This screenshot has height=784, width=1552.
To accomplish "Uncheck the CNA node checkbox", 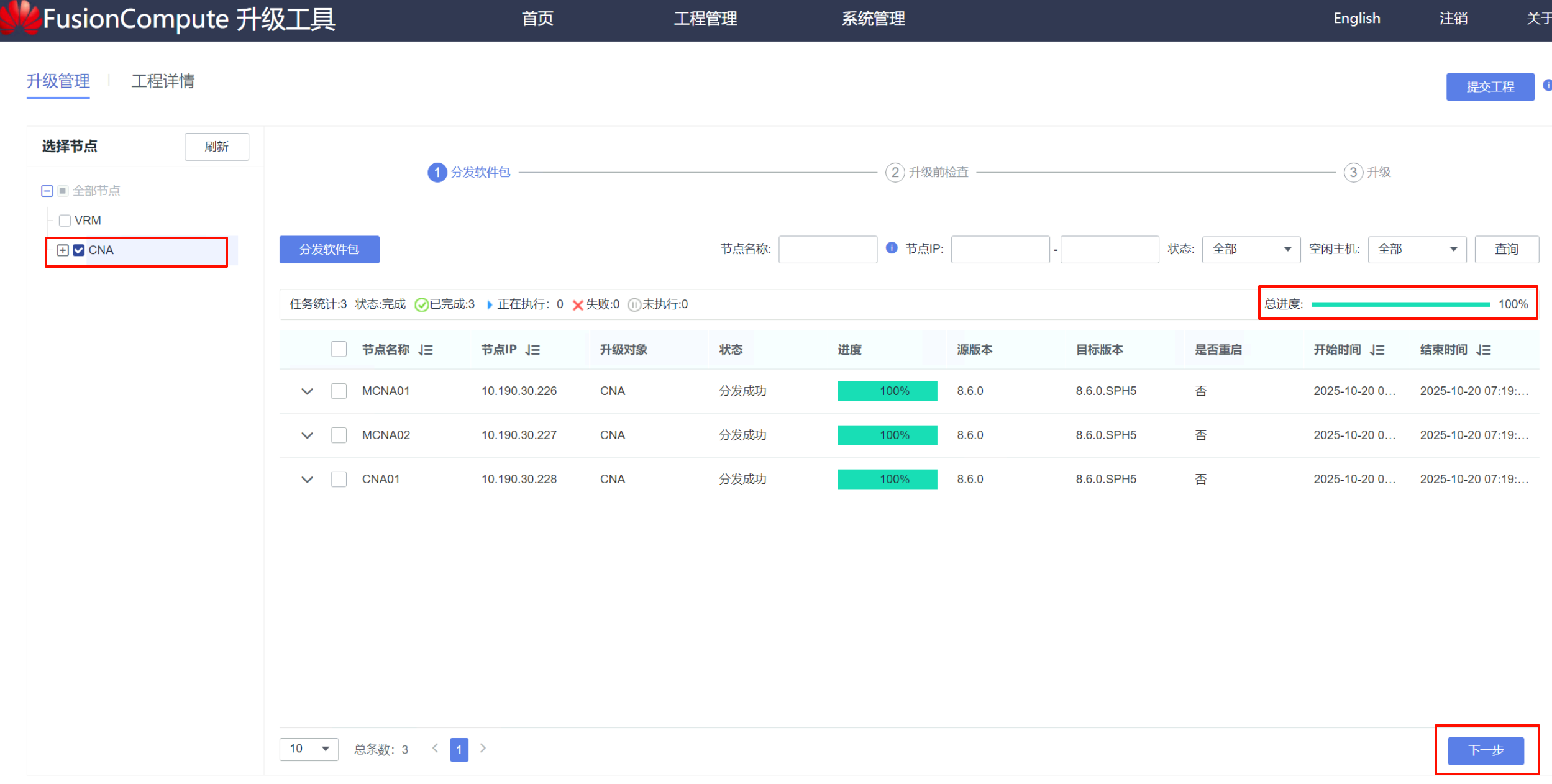I will point(79,250).
